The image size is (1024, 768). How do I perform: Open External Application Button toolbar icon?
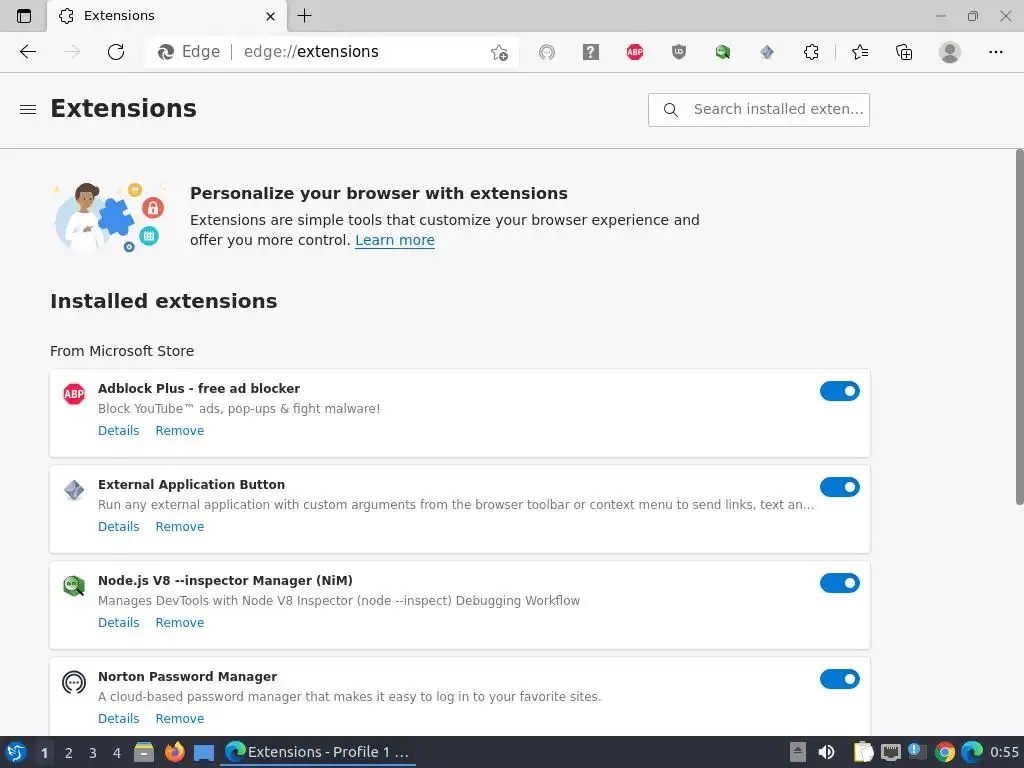(x=767, y=52)
